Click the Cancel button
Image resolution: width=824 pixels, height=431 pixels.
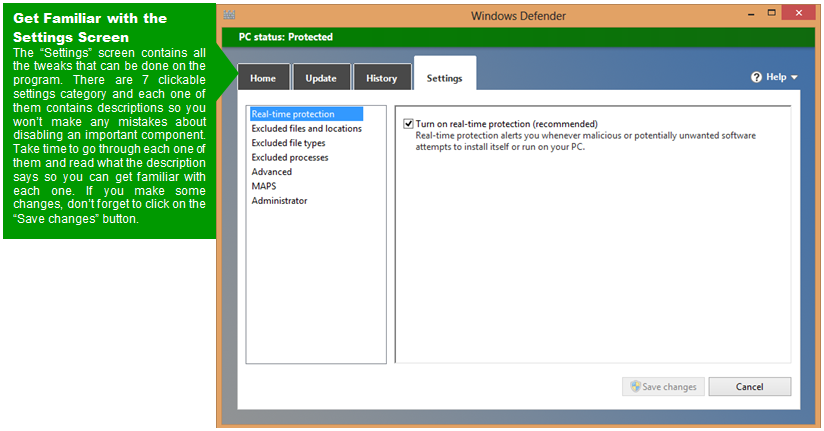(x=749, y=386)
